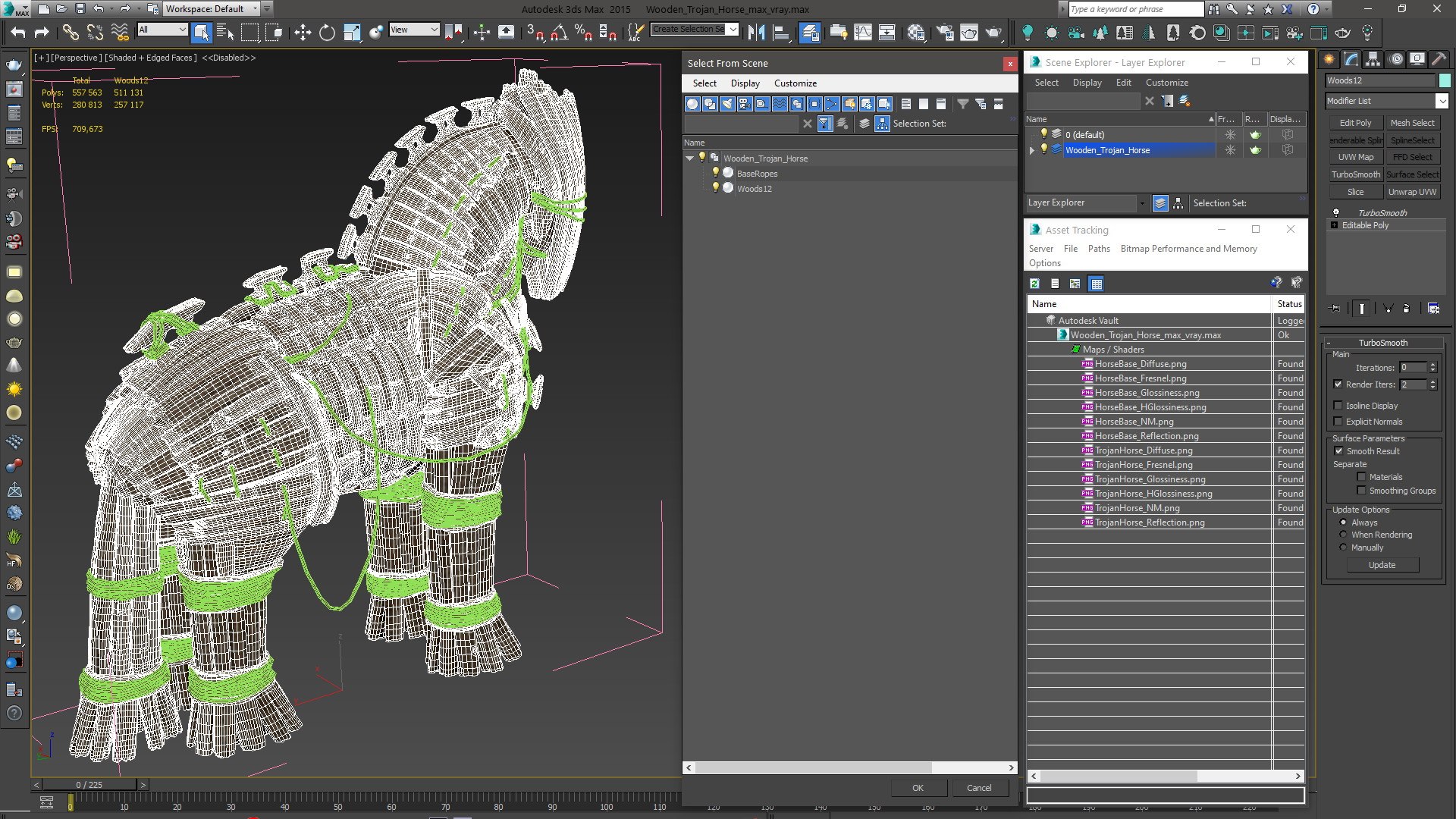The width and height of the screenshot is (1456, 819).
Task: Enable Isoline Display checkbox
Action: tap(1338, 406)
